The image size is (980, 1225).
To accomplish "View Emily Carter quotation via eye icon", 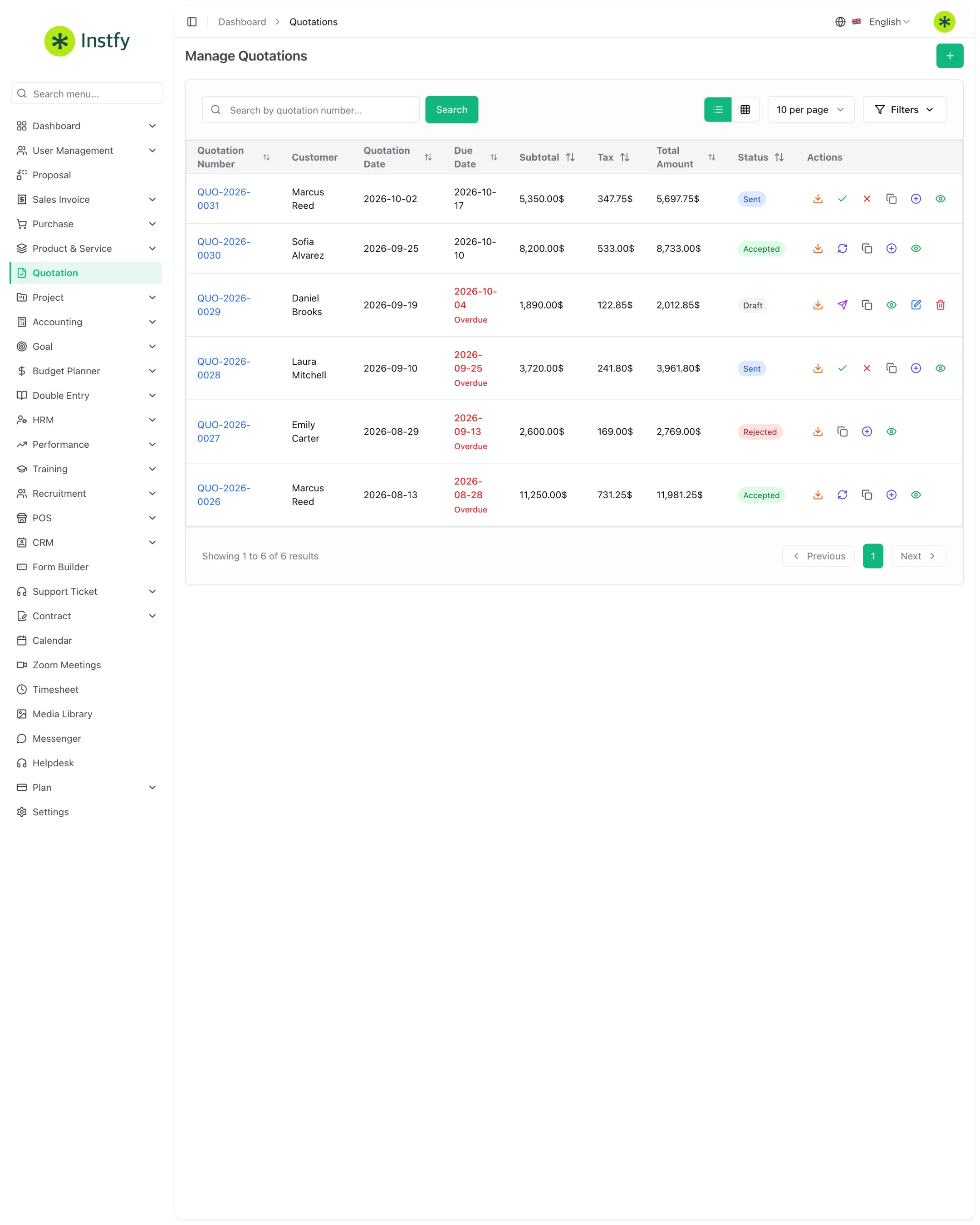I will point(891,432).
